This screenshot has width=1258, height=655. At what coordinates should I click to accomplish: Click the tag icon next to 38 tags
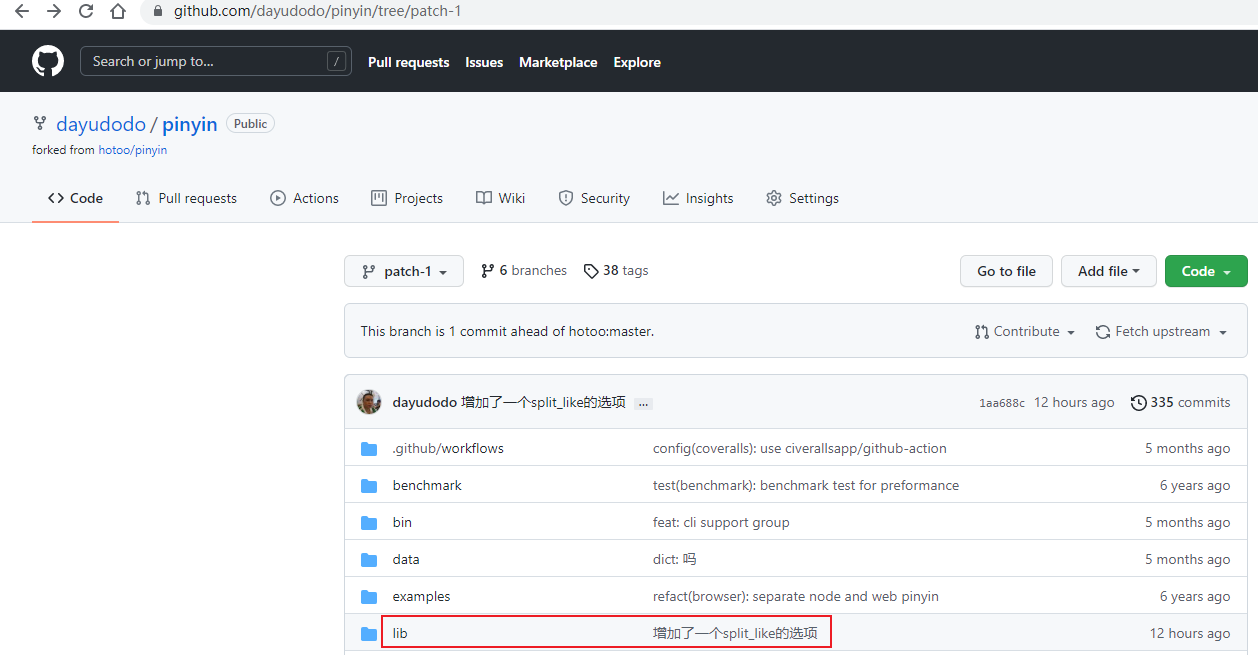(591, 271)
